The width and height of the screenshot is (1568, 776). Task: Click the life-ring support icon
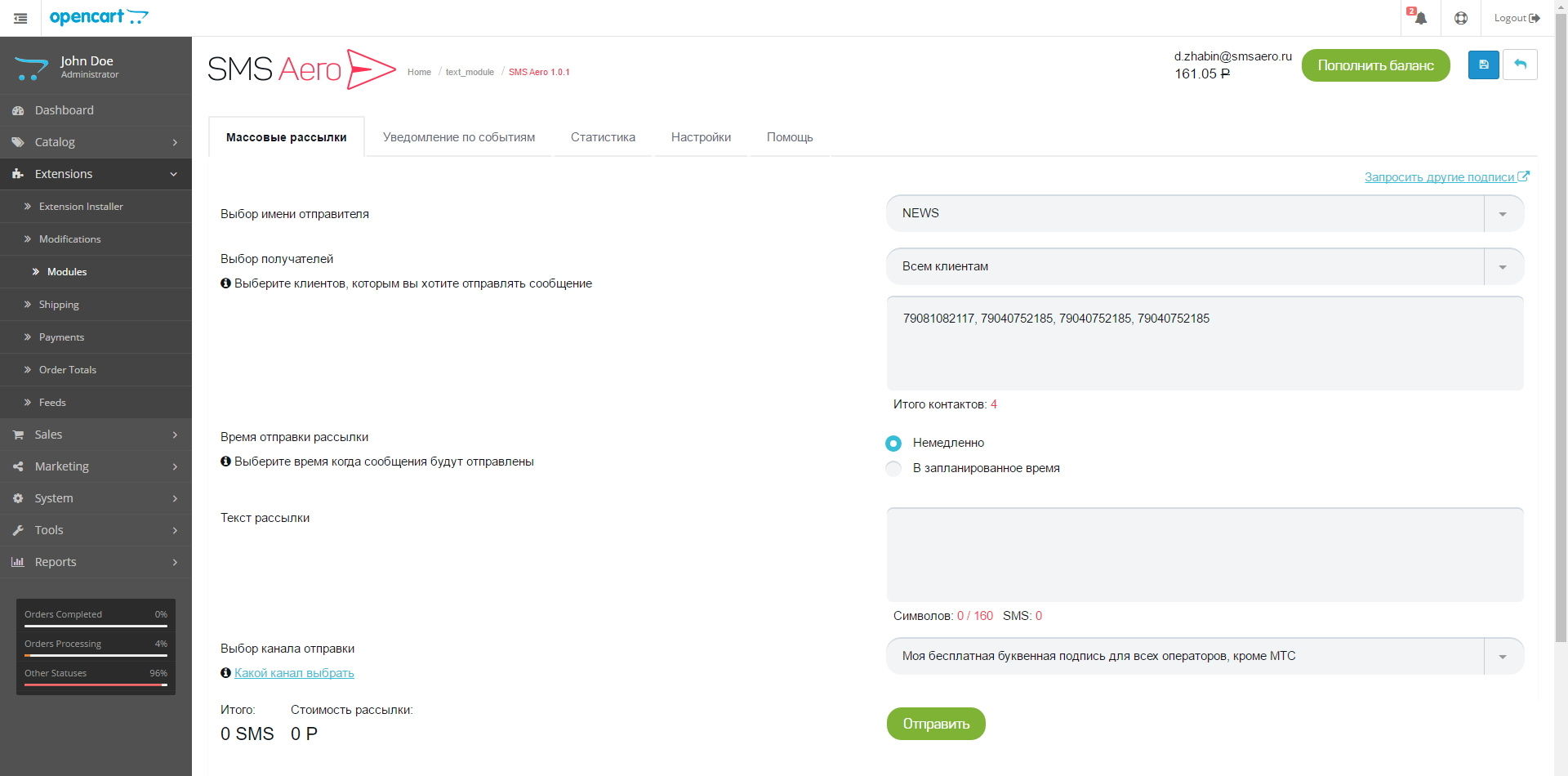click(x=1461, y=18)
